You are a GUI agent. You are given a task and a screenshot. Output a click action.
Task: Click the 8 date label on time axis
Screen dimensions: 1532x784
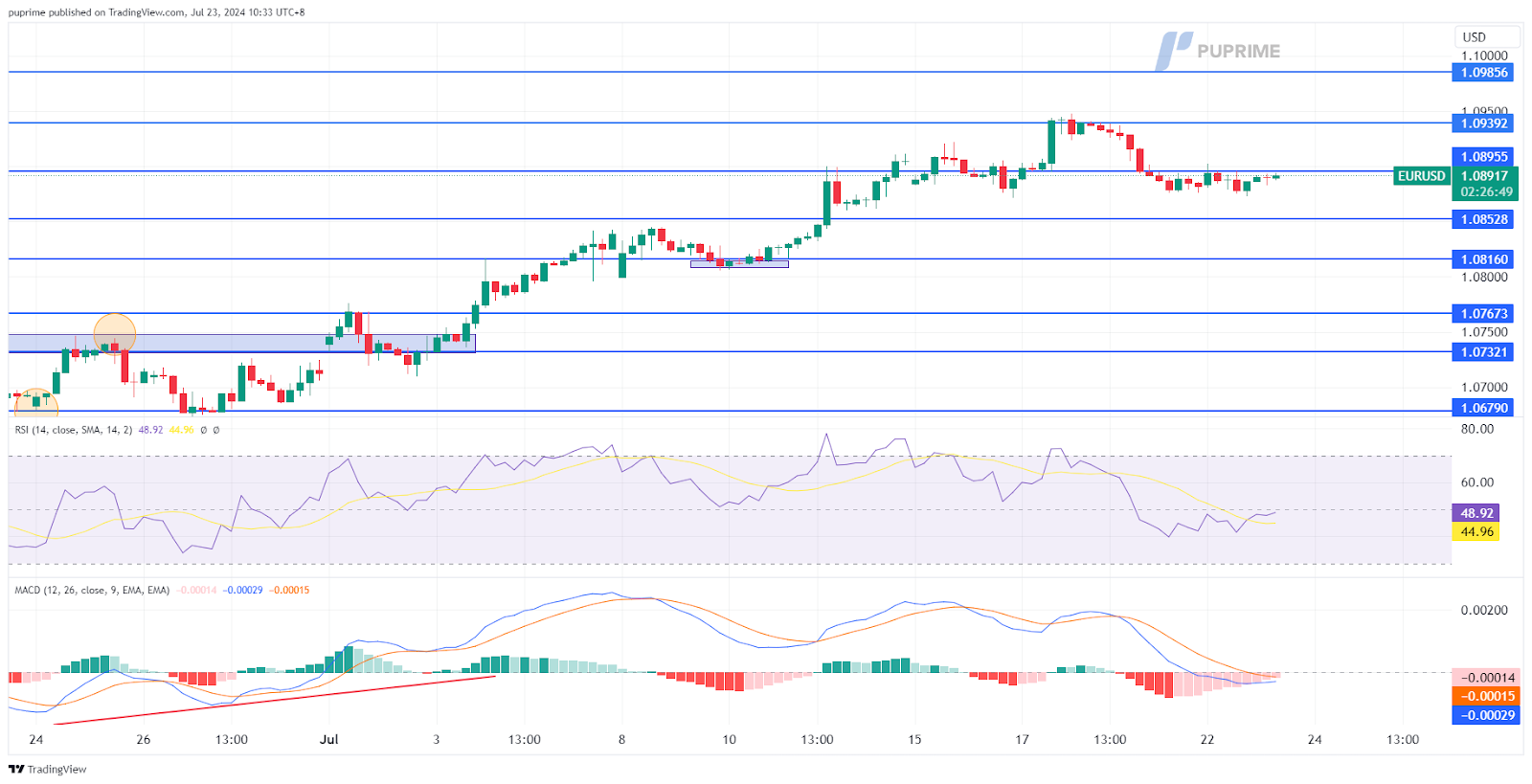[621, 739]
